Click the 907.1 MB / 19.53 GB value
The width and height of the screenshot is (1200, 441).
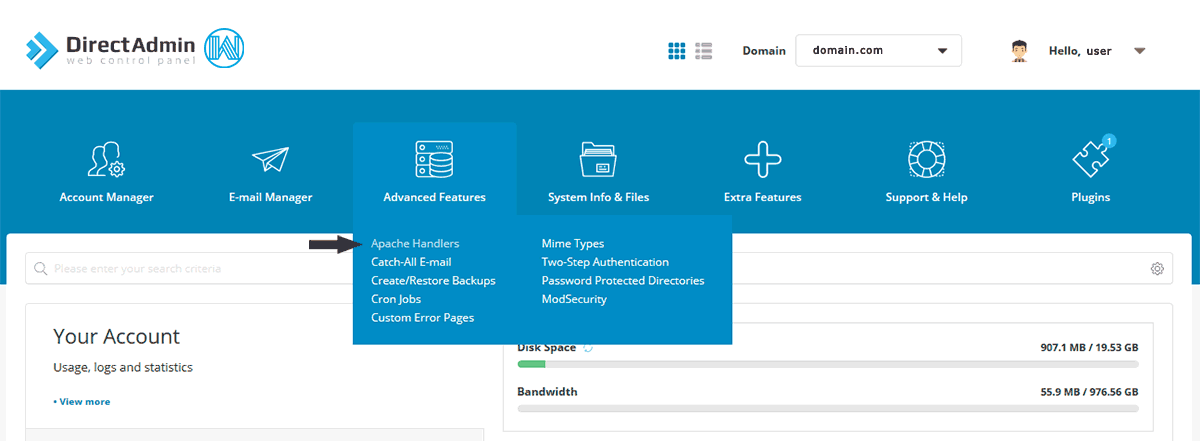[x=1089, y=348]
